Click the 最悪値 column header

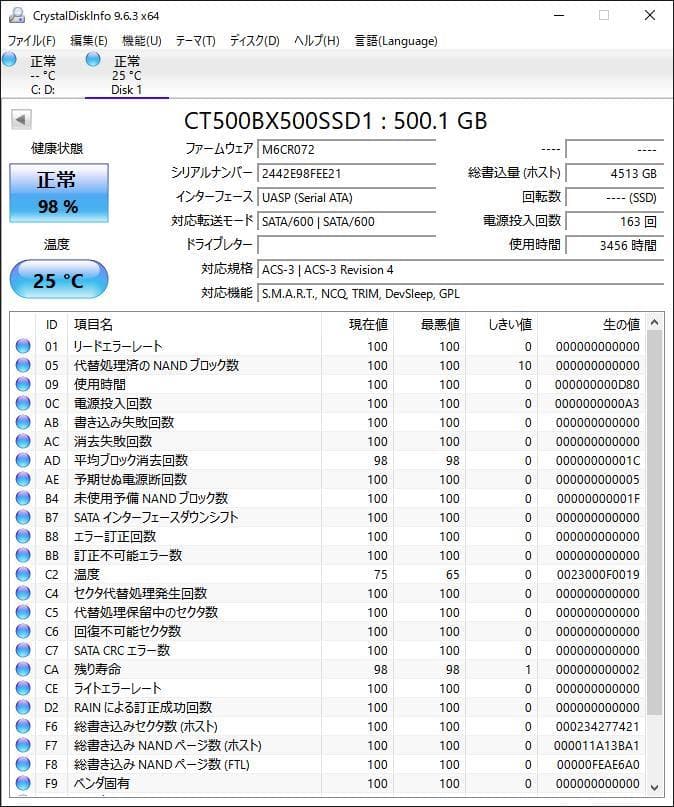coord(430,325)
